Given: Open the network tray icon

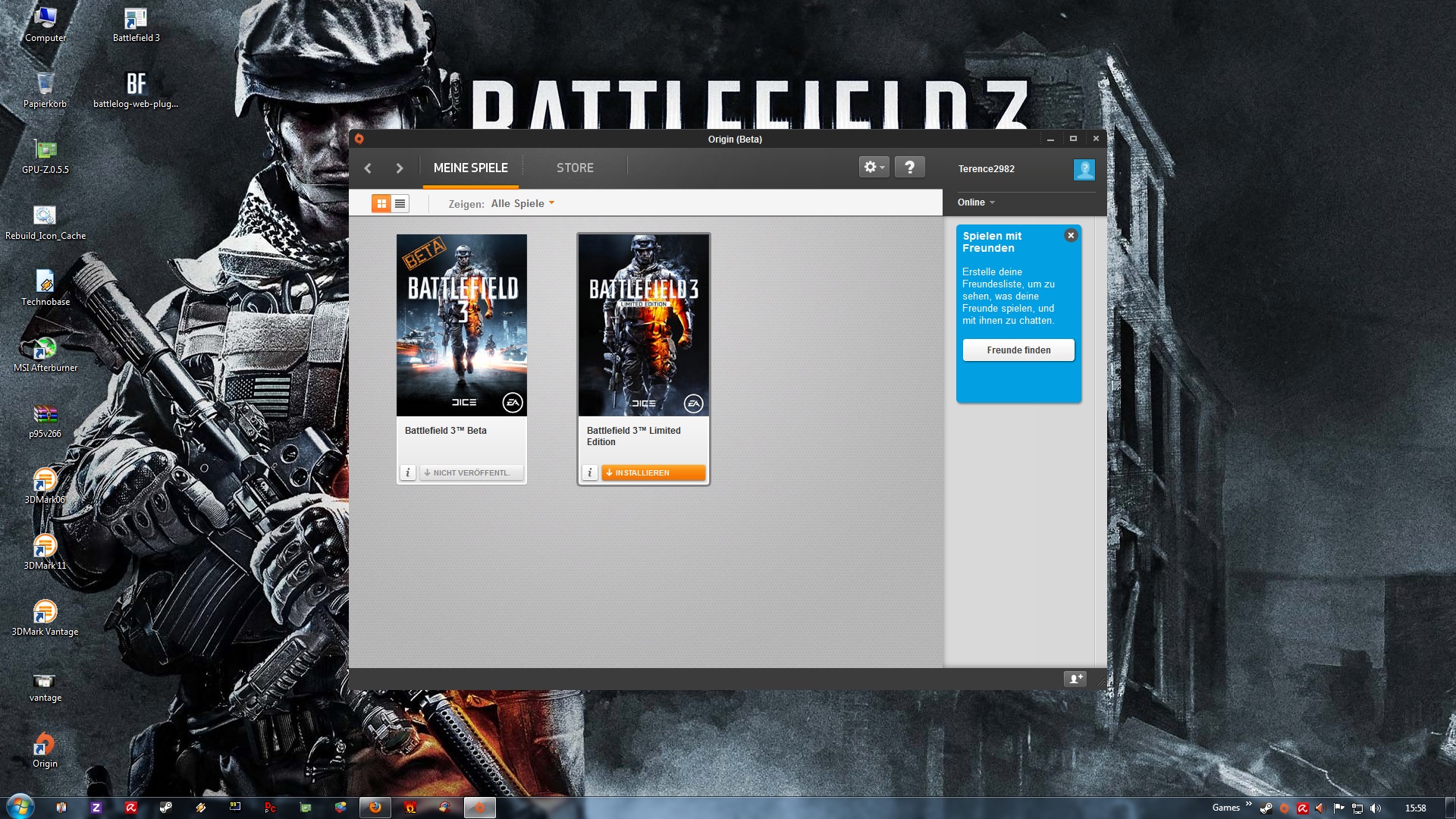Looking at the screenshot, I should pyautogui.click(x=1357, y=808).
